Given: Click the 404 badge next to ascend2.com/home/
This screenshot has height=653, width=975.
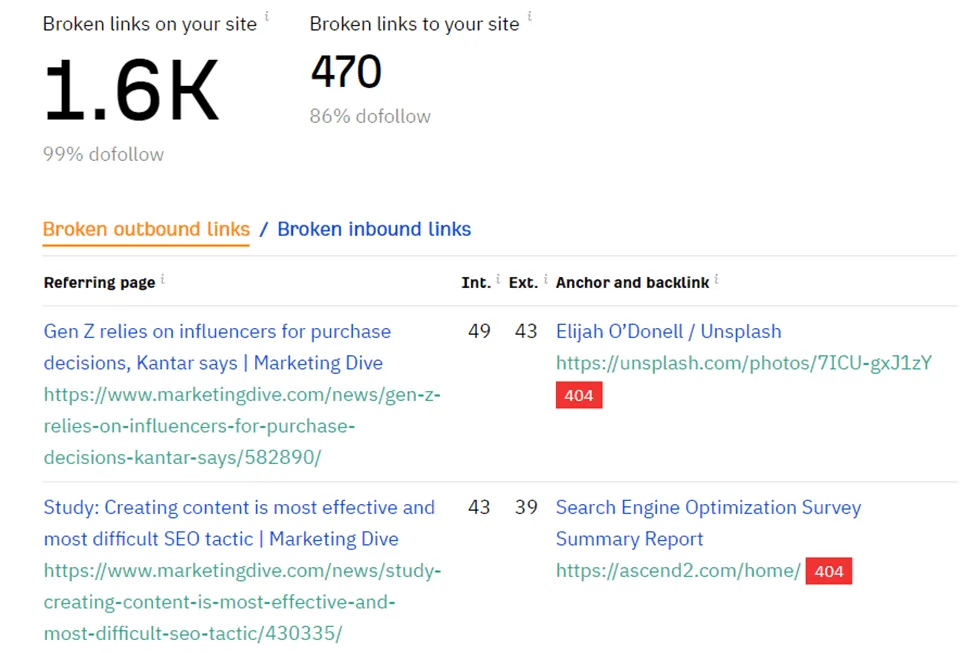Looking at the screenshot, I should pyautogui.click(x=827, y=572).
